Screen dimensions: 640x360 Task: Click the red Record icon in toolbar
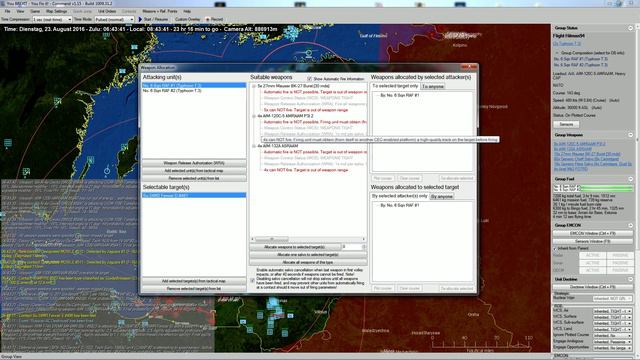[207, 19]
